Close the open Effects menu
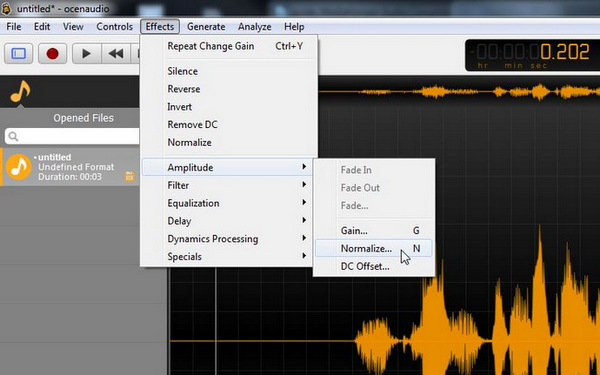Screen dimensions: 600x375 click(160, 27)
